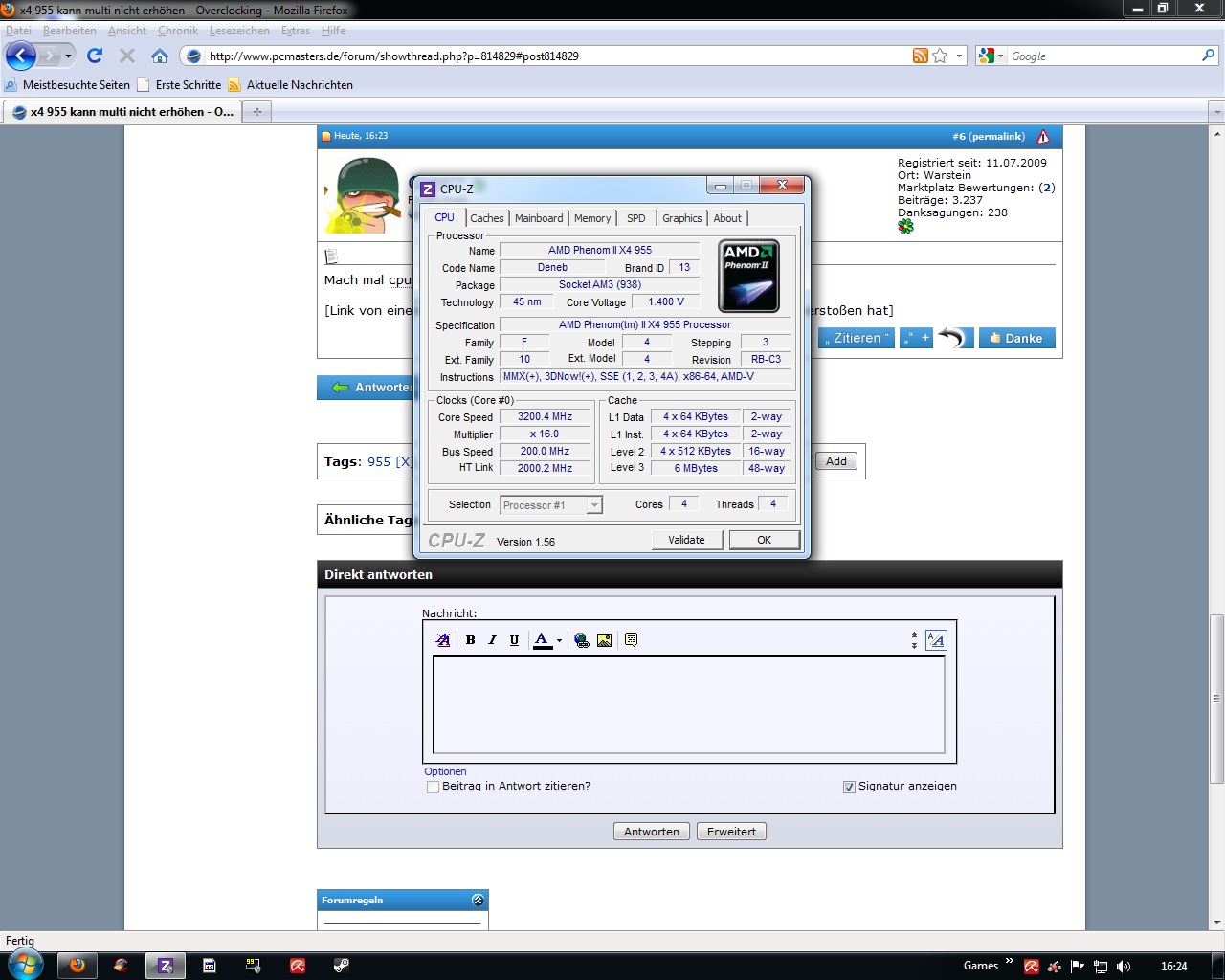
Task: Toggle italic in the reply editor
Action: (492, 640)
